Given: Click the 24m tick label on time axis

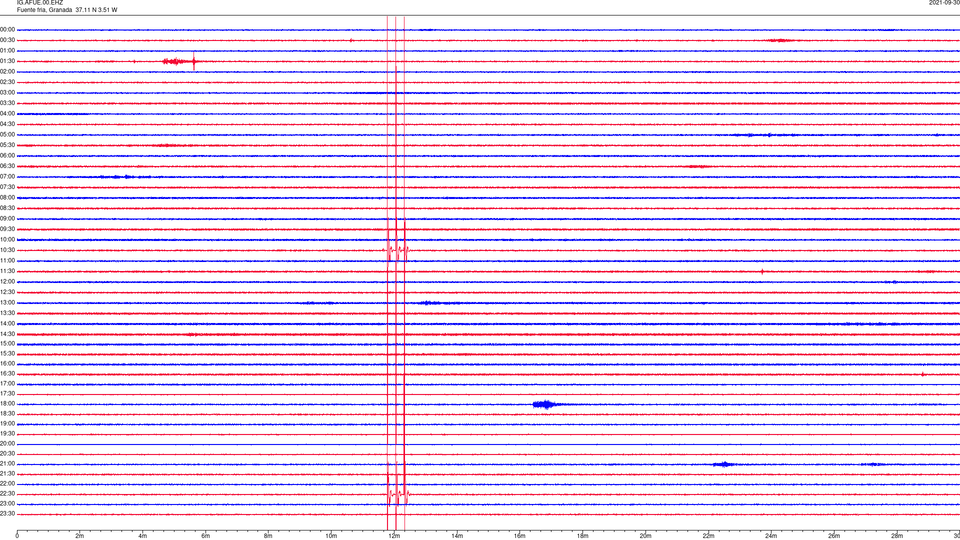Looking at the screenshot, I should (771, 536).
